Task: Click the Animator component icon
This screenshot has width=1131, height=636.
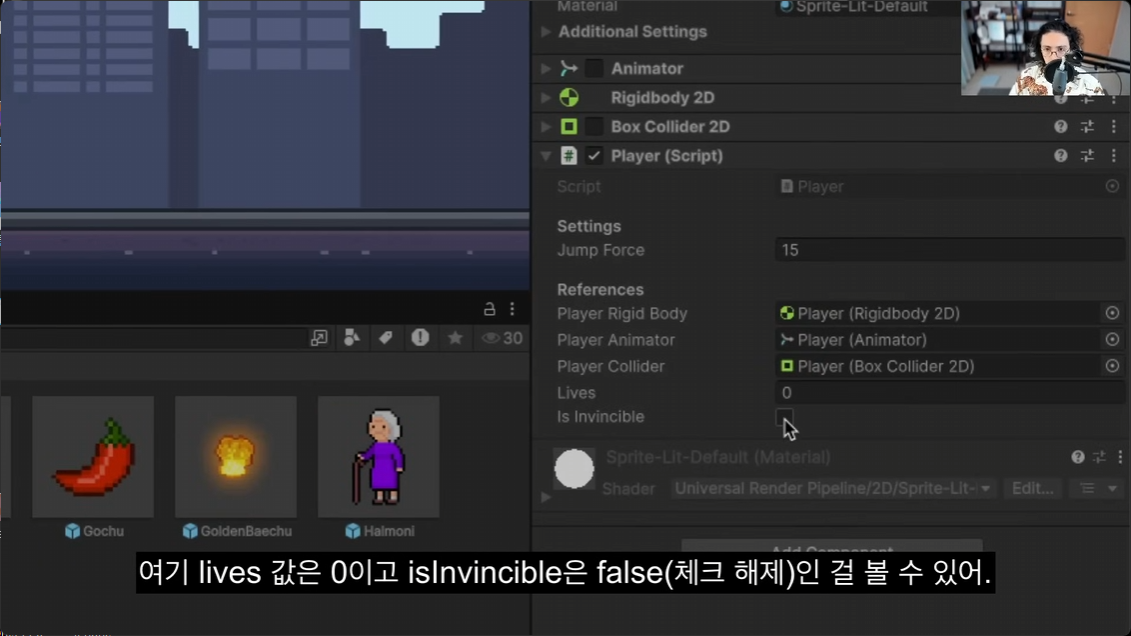Action: point(569,69)
